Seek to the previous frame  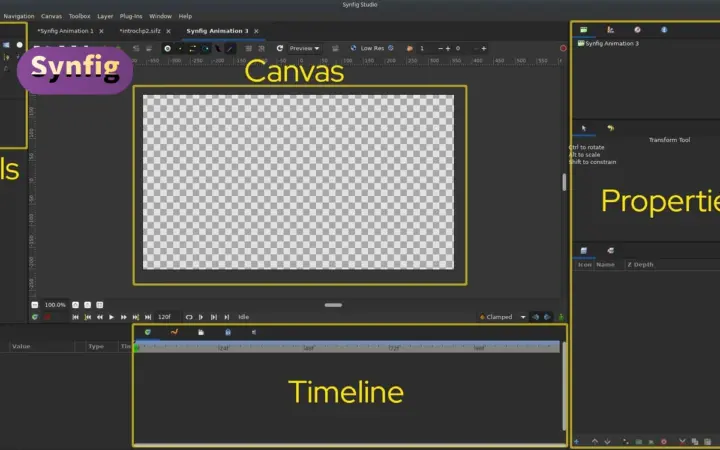(x=100, y=317)
